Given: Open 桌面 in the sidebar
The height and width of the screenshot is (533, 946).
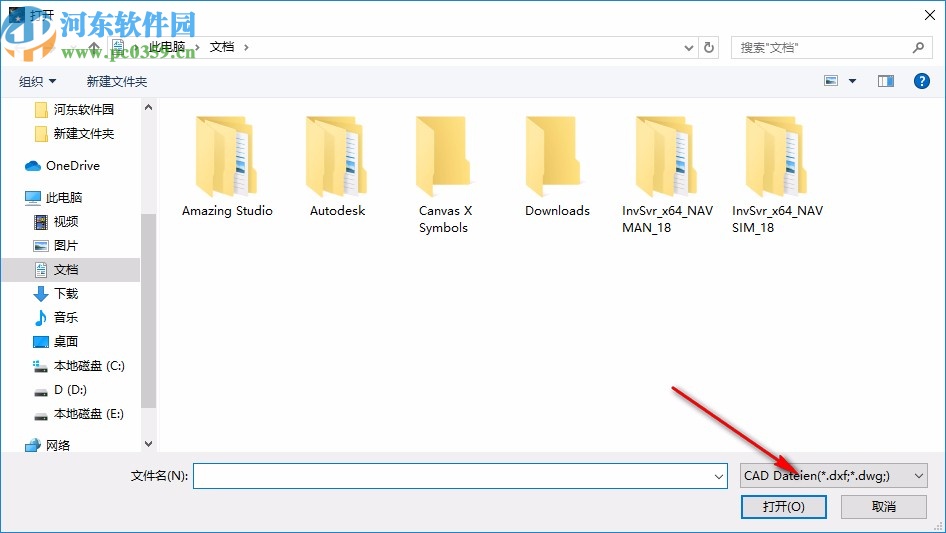Looking at the screenshot, I should [56, 342].
